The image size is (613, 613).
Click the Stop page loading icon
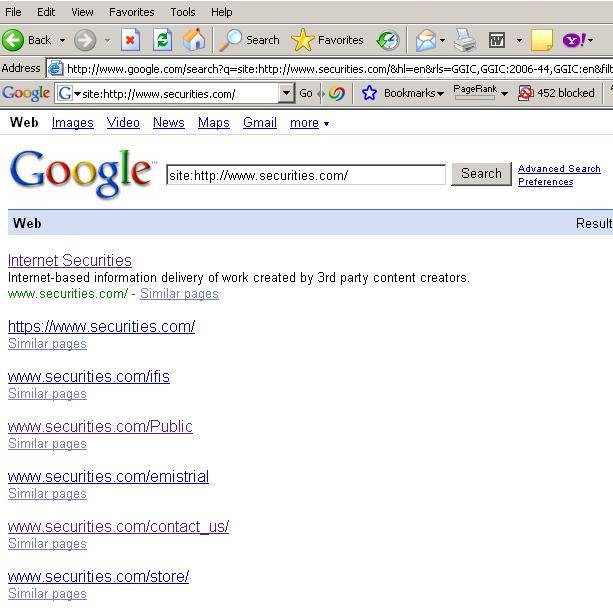pyautogui.click(x=130, y=40)
